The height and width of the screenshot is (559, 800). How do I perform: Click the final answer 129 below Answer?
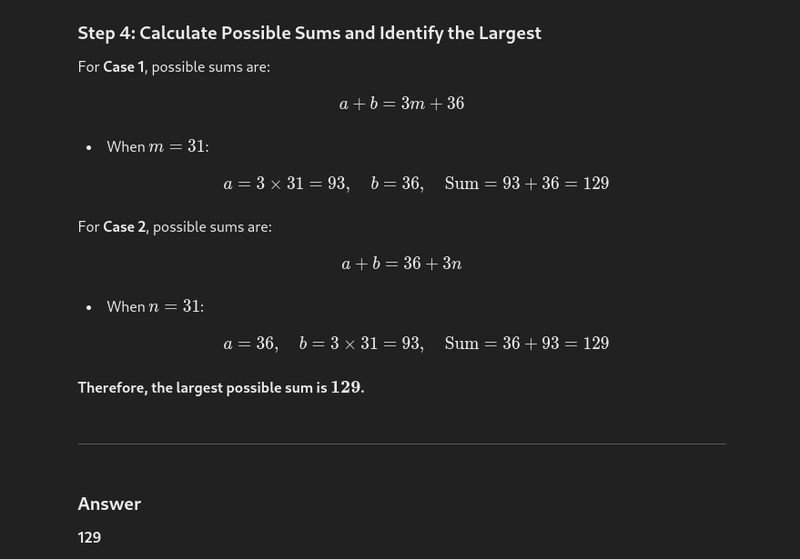89,538
